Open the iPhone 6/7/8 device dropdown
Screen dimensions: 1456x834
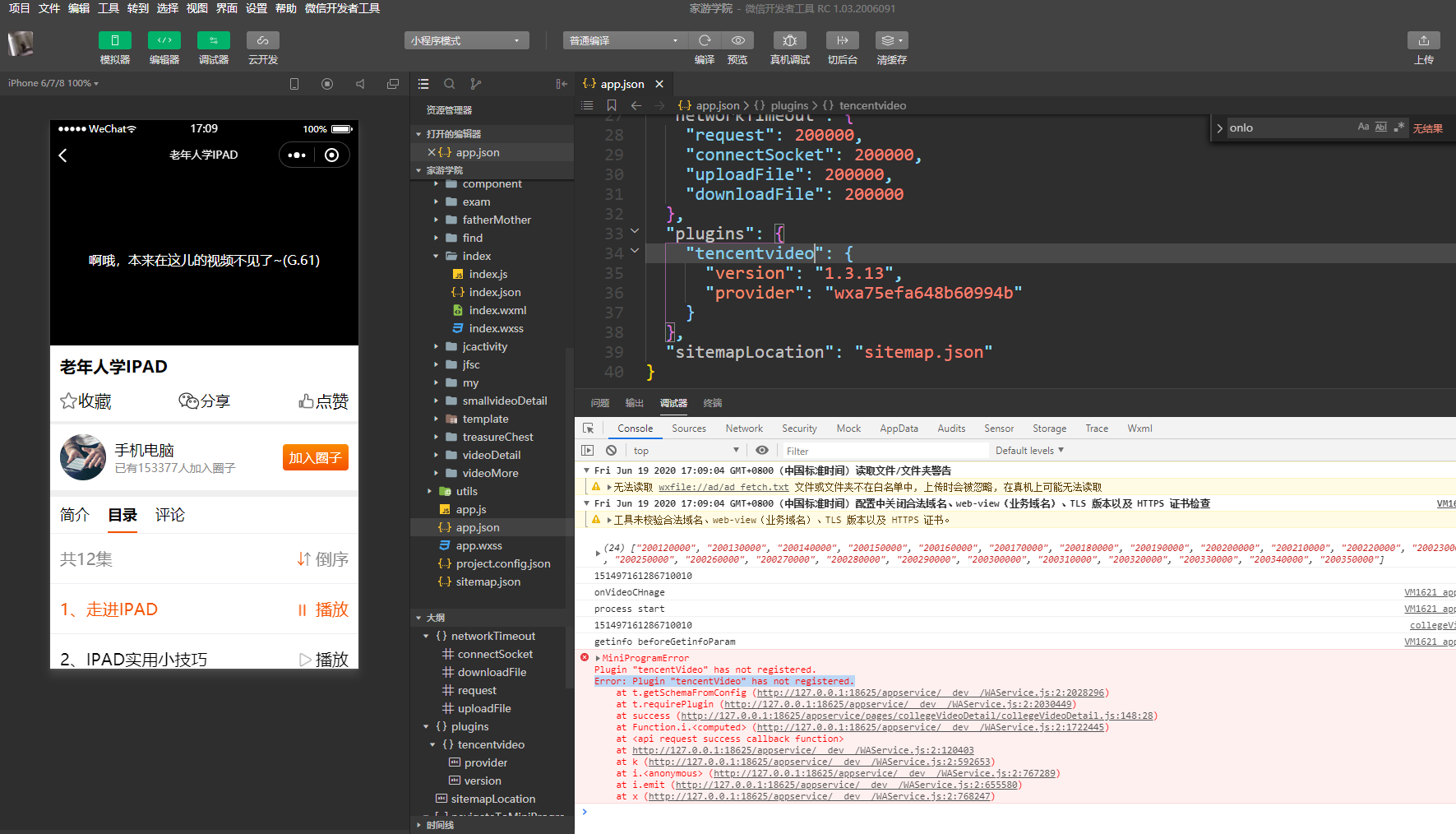click(x=53, y=83)
